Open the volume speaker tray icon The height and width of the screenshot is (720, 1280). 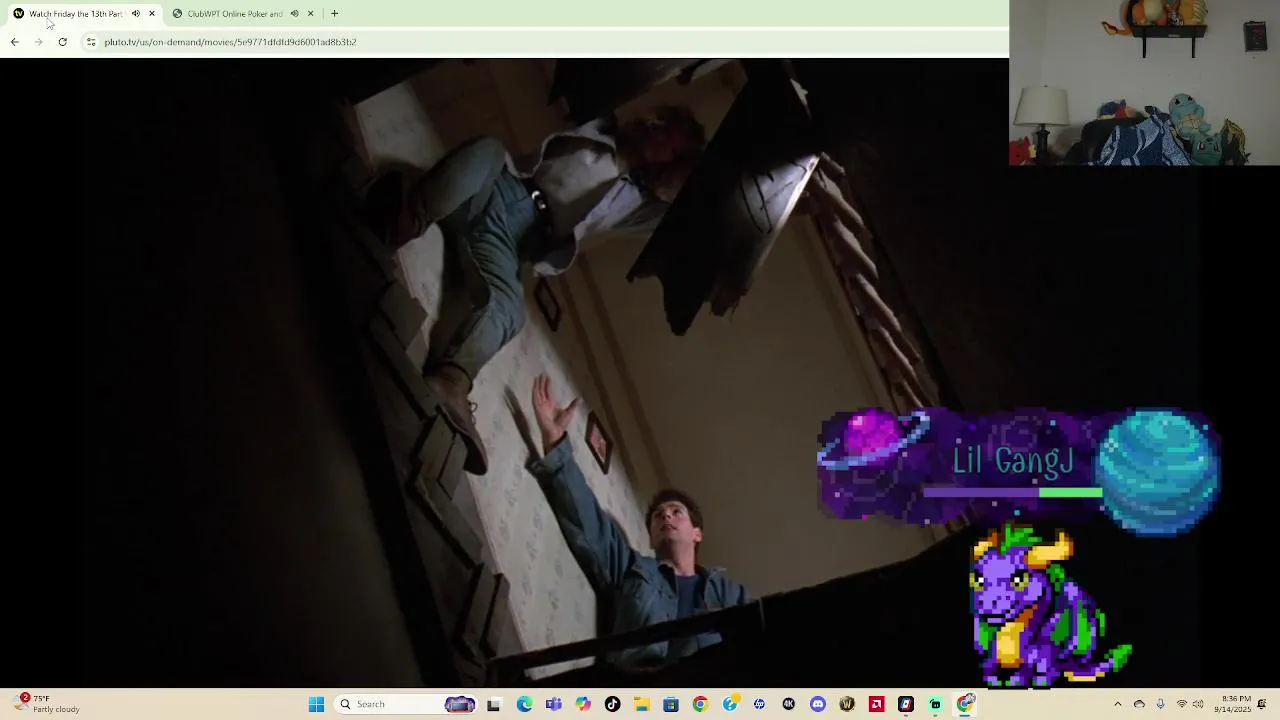point(1199,704)
